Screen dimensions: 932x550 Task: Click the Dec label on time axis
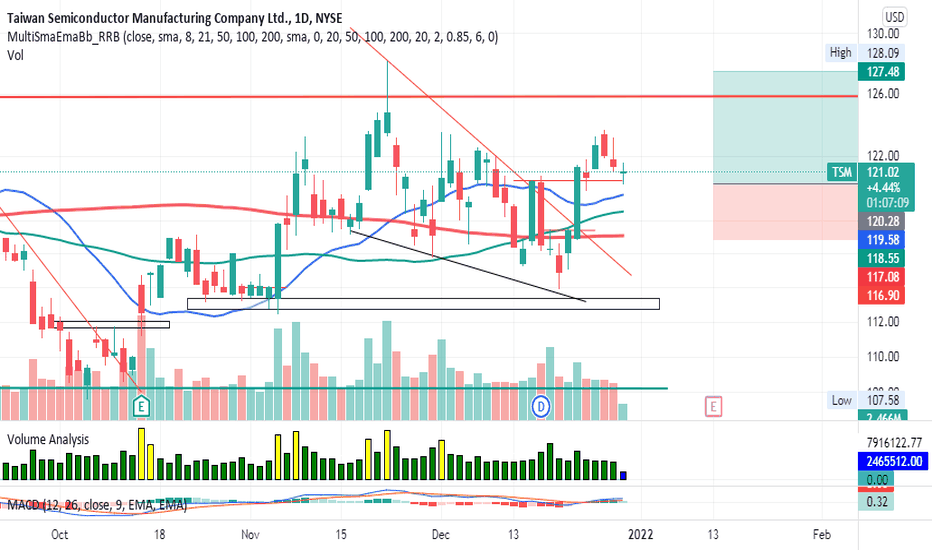pyautogui.click(x=440, y=535)
